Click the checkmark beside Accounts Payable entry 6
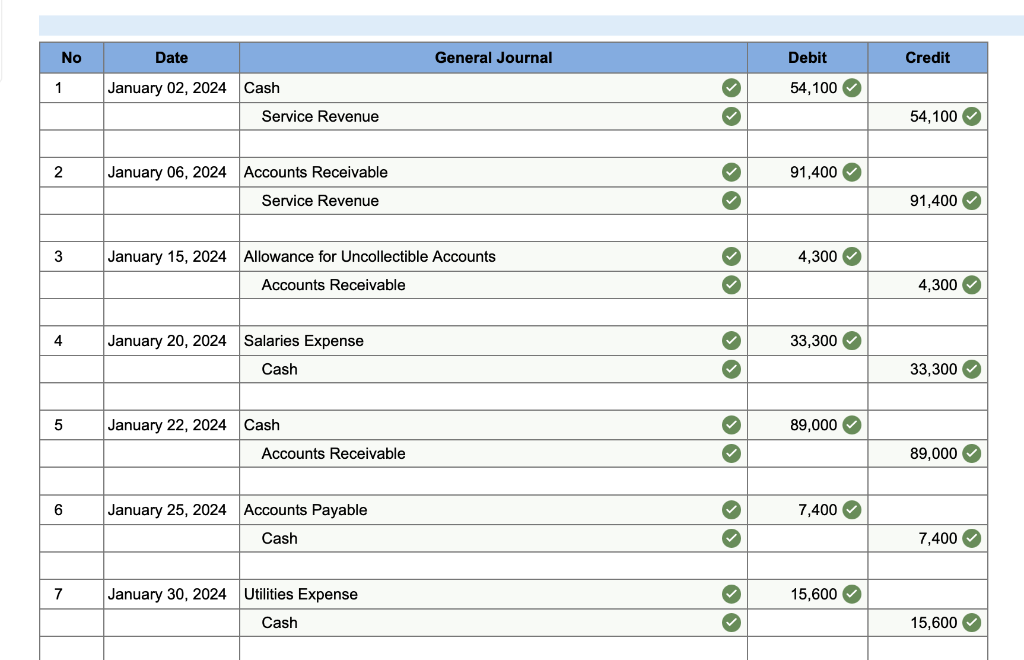 tap(731, 510)
